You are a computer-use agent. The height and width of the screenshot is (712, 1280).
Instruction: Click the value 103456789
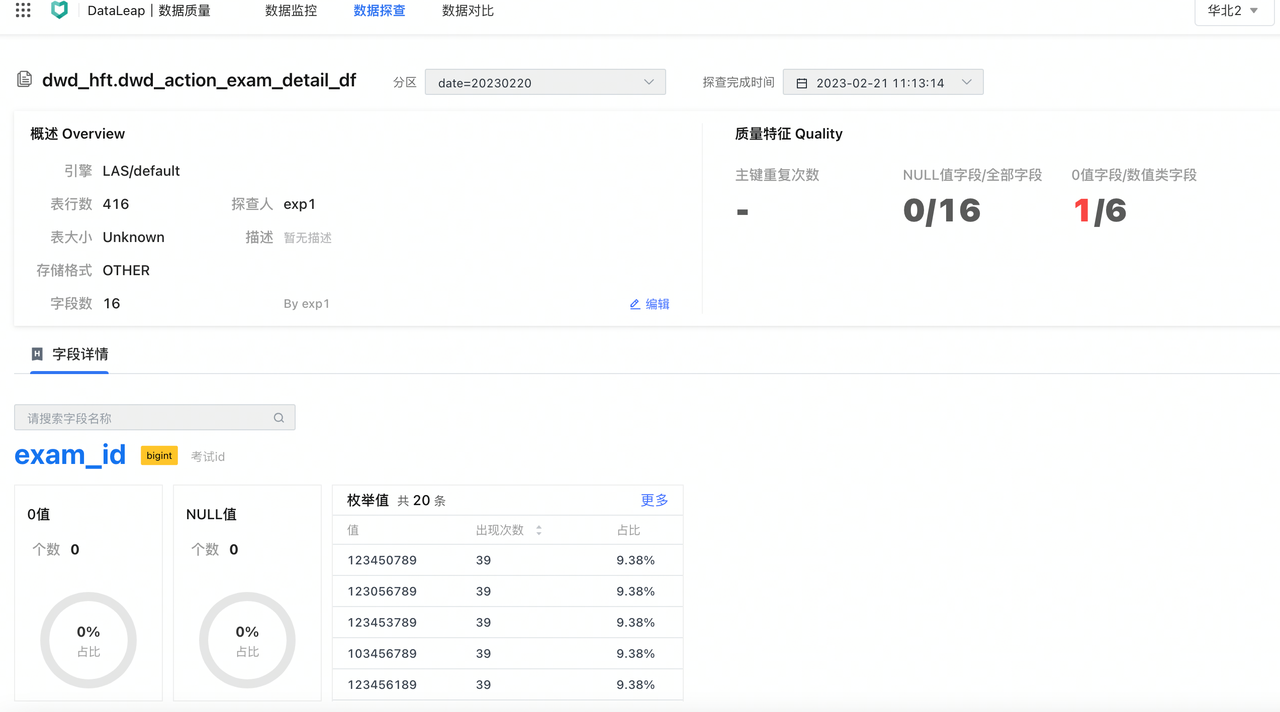pyautogui.click(x=382, y=653)
